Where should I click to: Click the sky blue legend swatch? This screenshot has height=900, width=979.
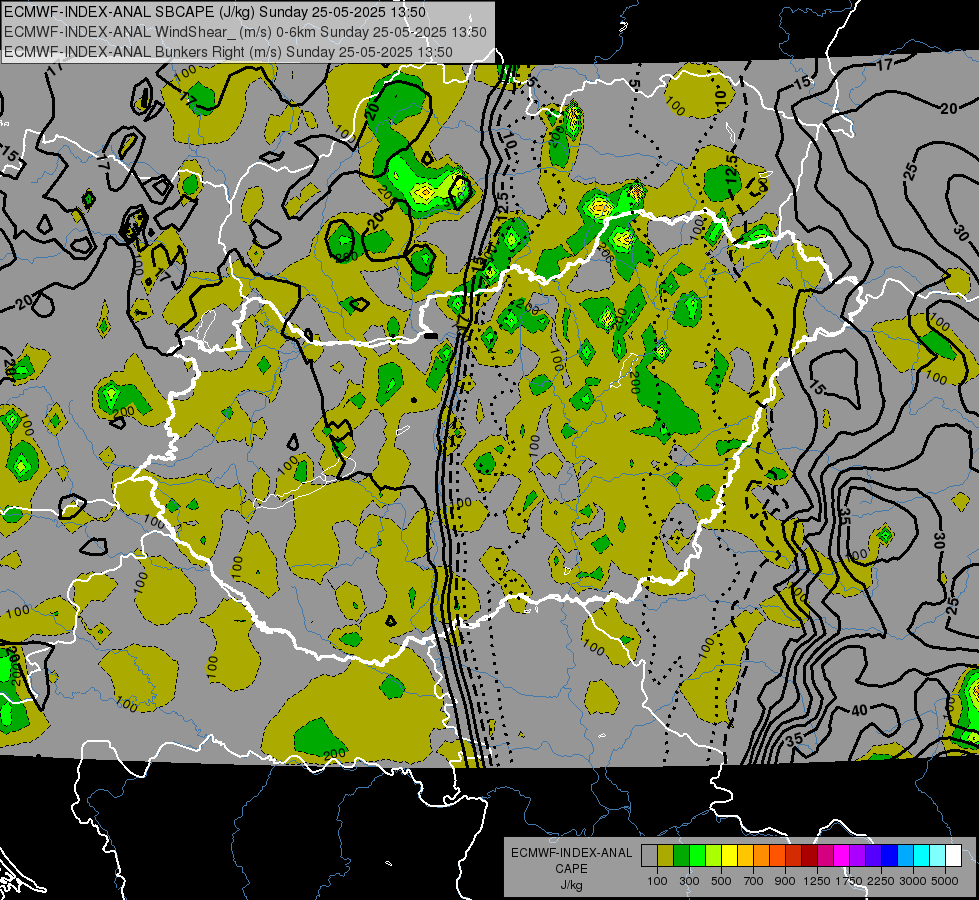click(x=905, y=856)
